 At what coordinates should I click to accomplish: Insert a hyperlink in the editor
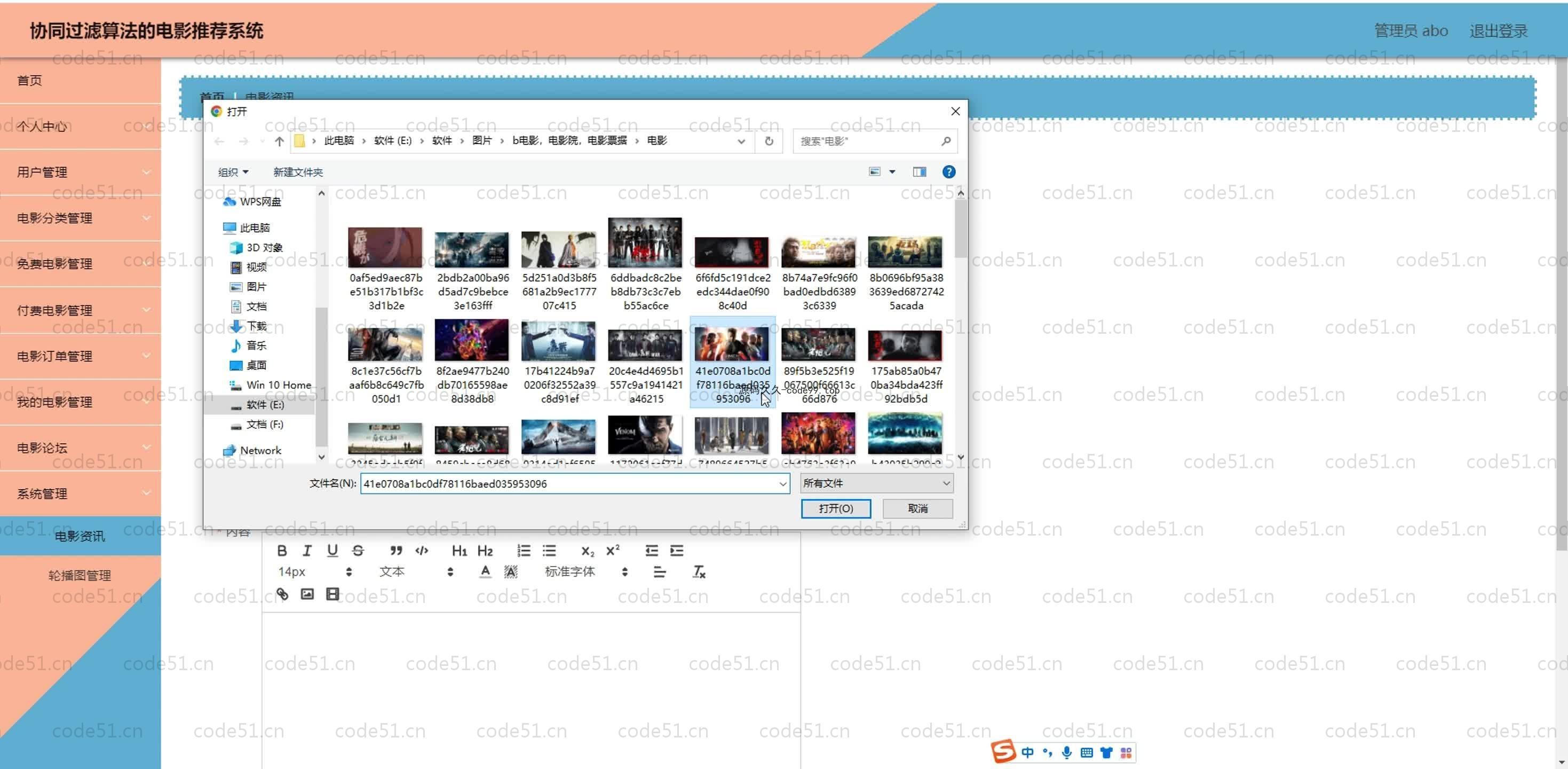(282, 594)
